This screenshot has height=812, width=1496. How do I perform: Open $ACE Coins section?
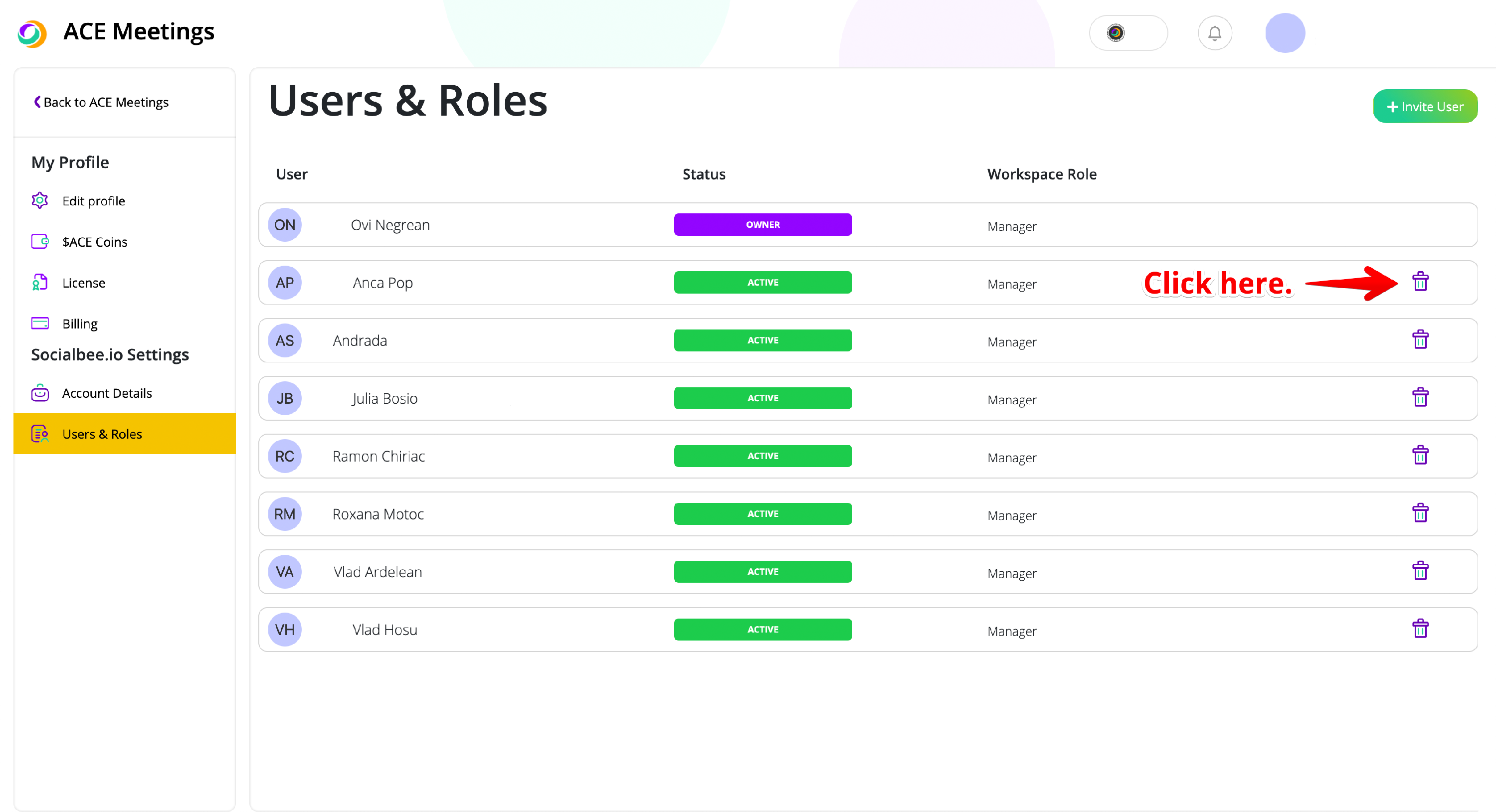click(x=95, y=242)
